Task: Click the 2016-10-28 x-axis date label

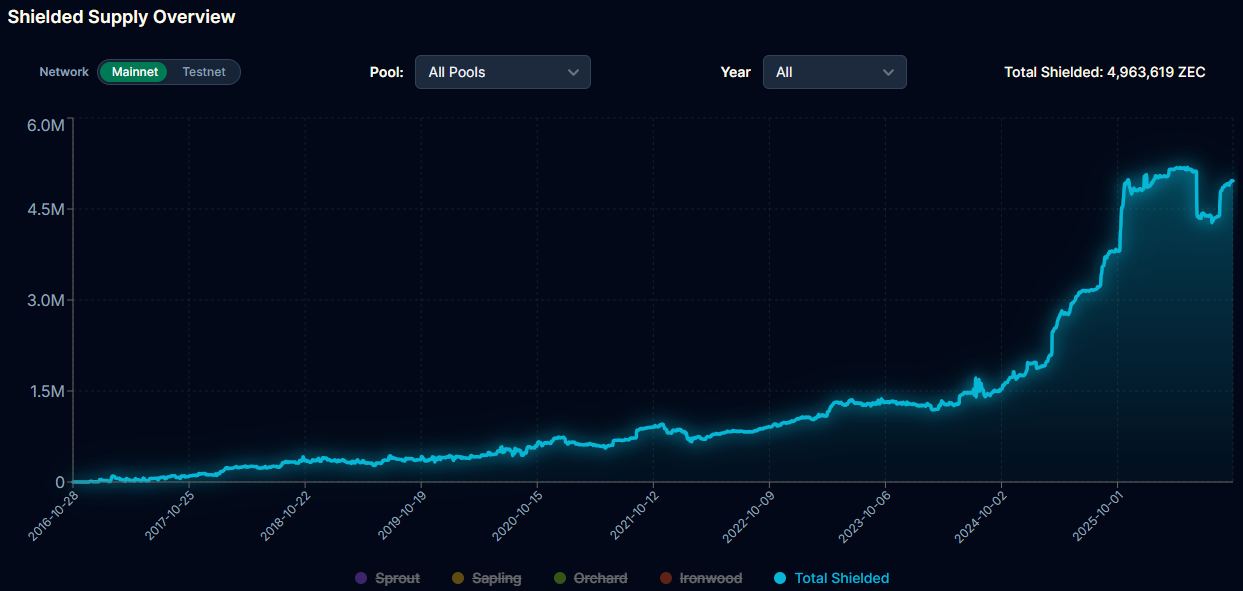Action: click(x=53, y=515)
